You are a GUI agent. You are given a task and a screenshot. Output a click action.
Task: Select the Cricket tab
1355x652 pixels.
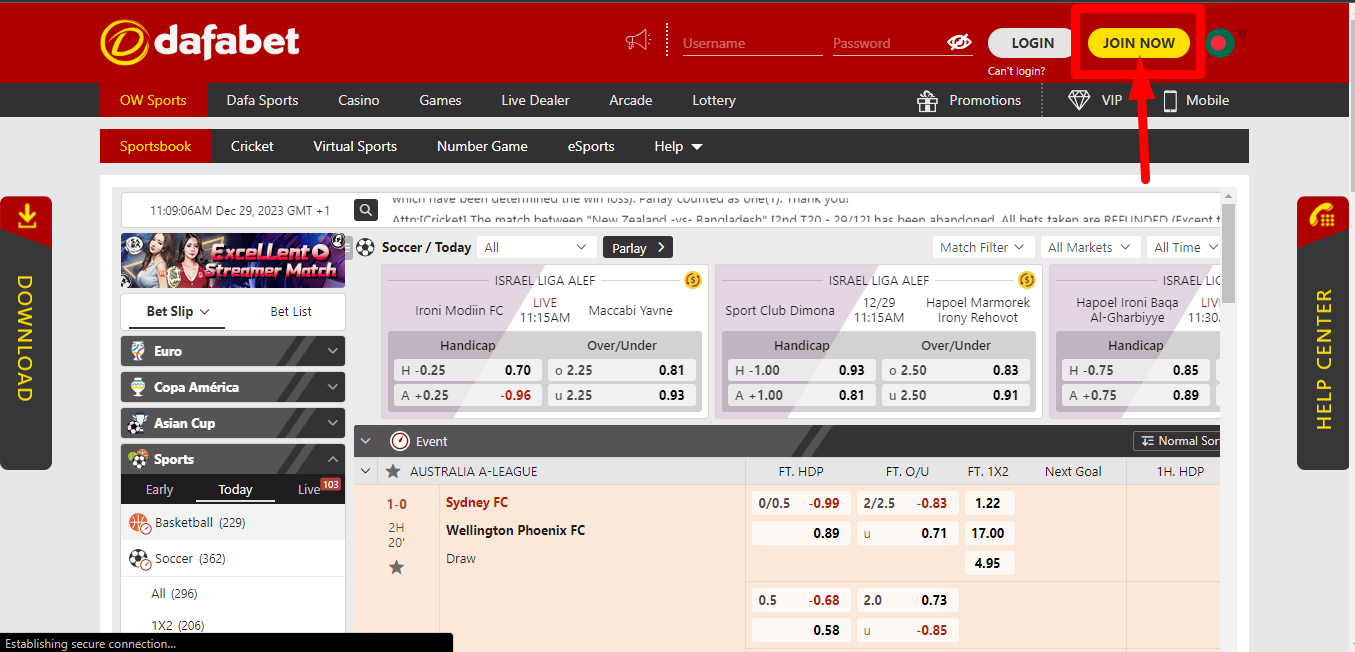pos(252,146)
